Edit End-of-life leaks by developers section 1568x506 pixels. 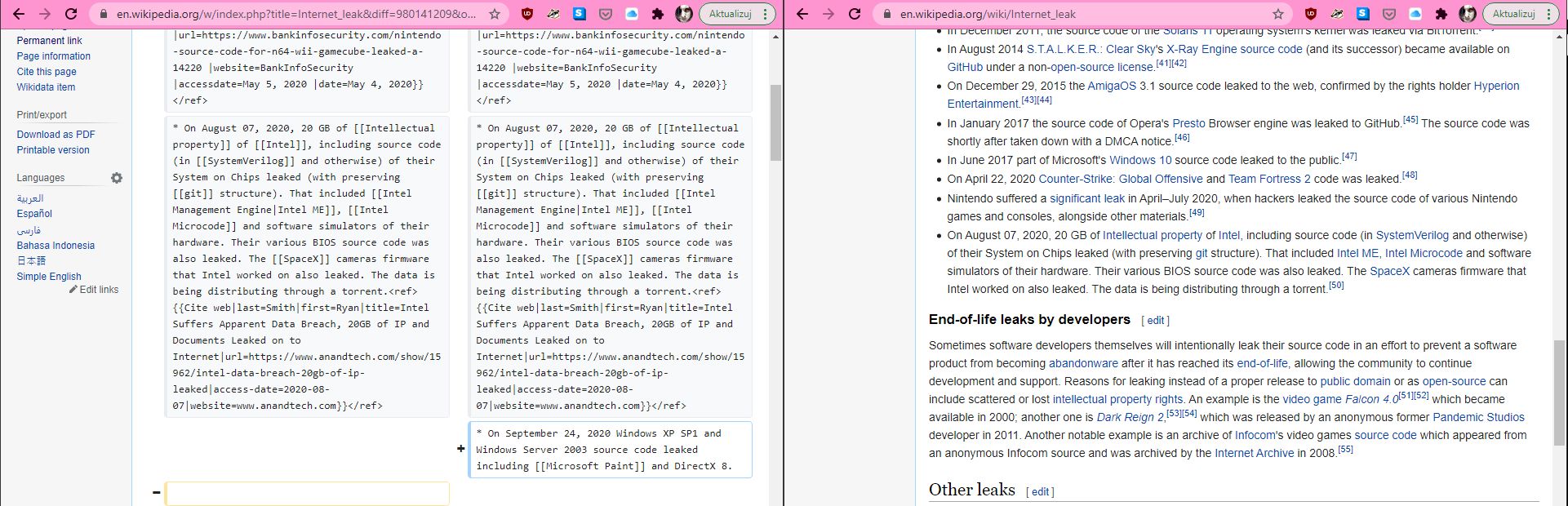1156,321
